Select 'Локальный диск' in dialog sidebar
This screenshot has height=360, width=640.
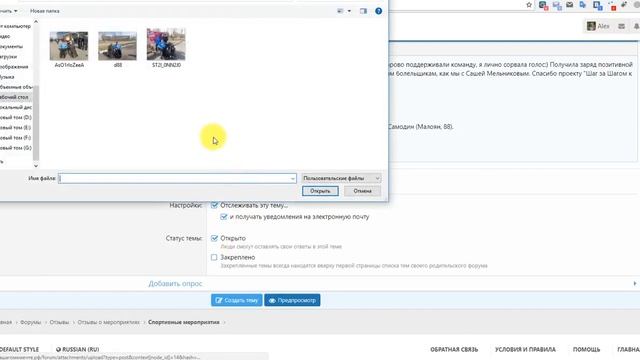(16, 107)
